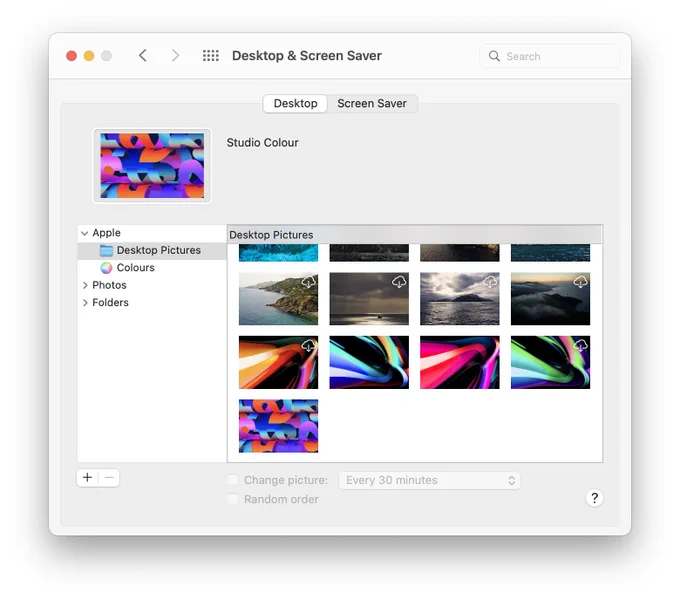Minimize window with the yellow button
The image size is (680, 600).
(89, 56)
